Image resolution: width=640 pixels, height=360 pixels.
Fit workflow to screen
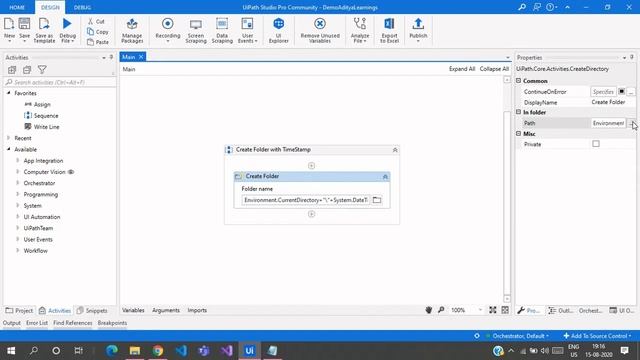click(x=493, y=310)
